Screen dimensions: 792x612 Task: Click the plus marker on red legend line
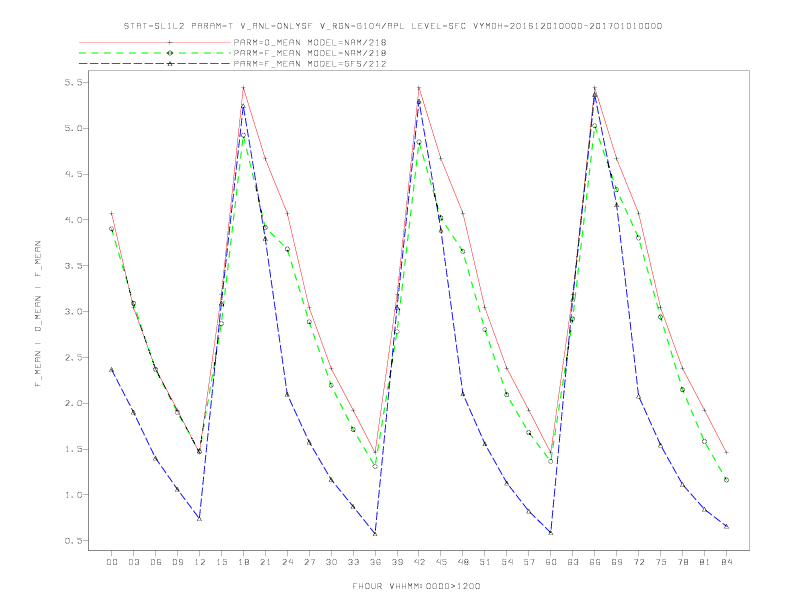tap(170, 42)
